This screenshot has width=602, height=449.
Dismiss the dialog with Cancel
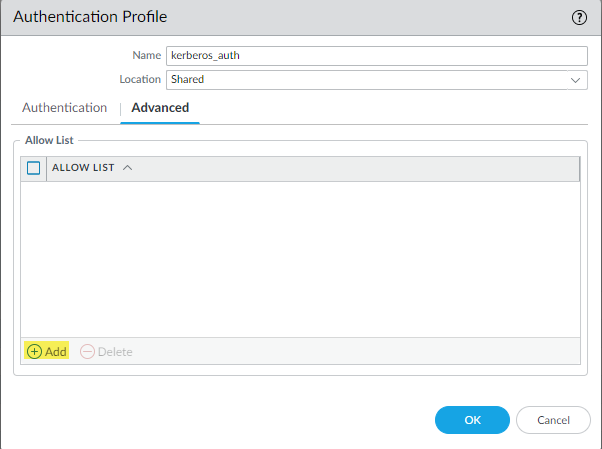coord(553,420)
